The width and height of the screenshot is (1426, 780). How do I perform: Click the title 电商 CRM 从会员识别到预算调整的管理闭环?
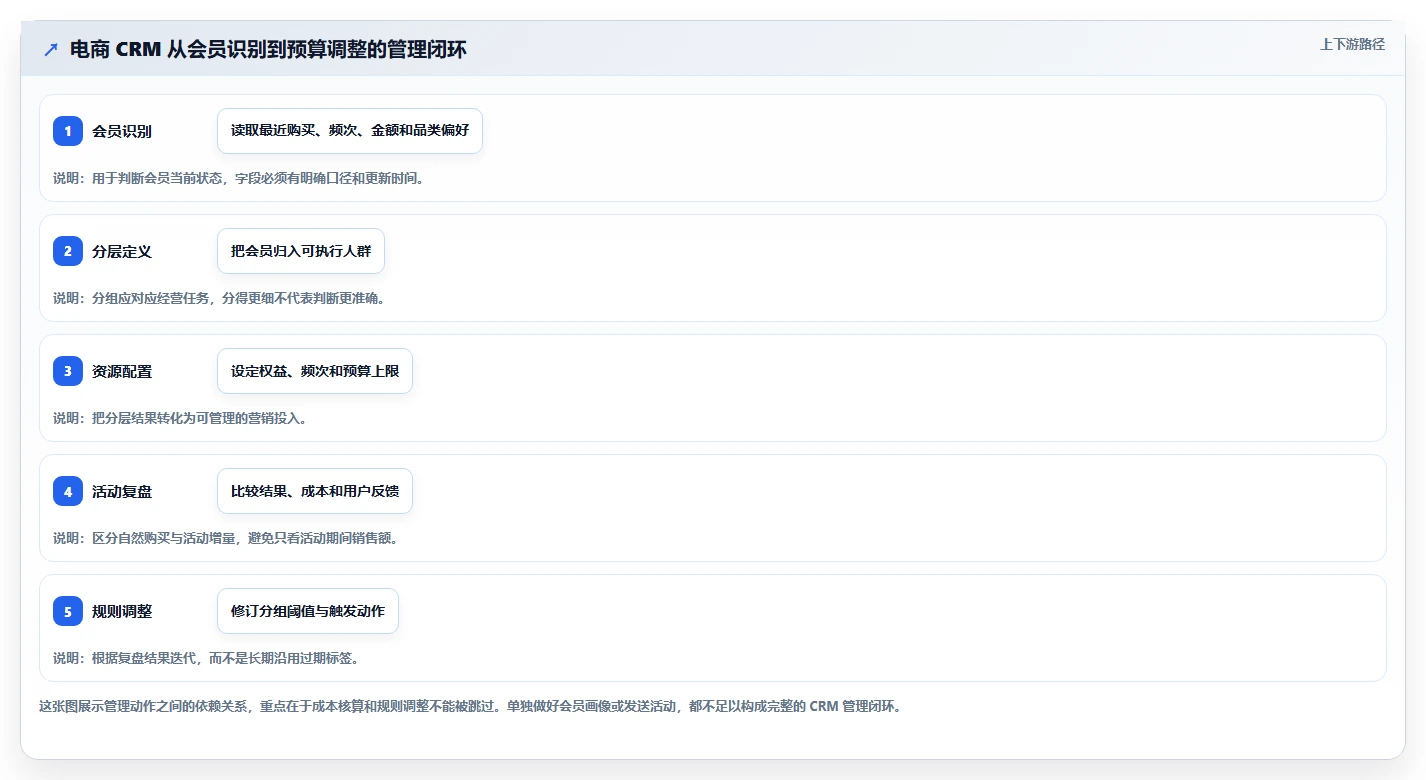pyautogui.click(x=268, y=49)
